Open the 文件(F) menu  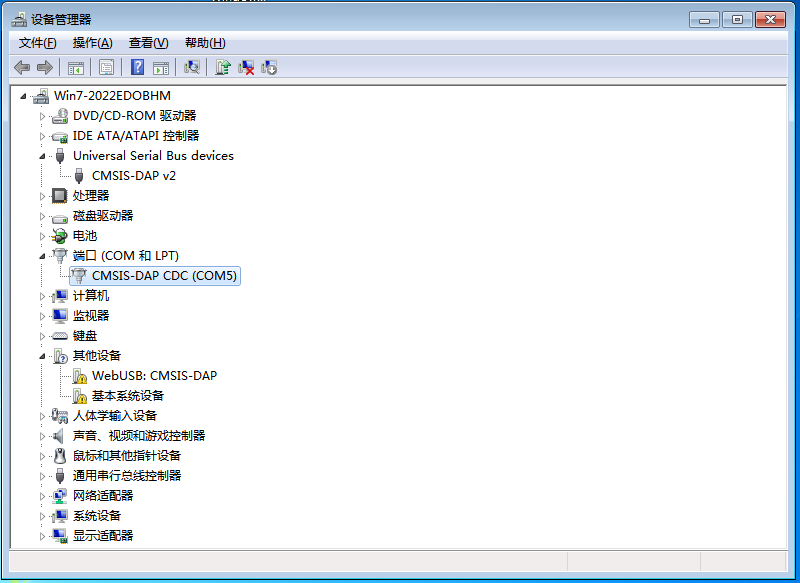click(37, 42)
